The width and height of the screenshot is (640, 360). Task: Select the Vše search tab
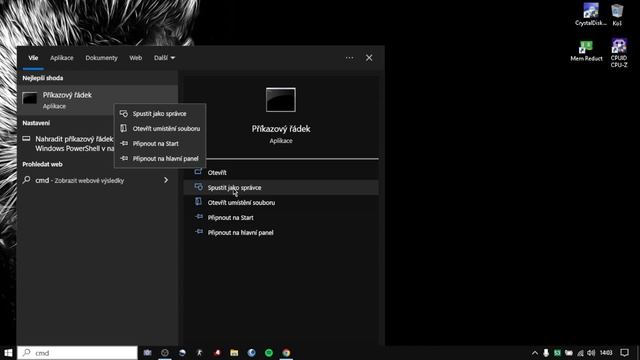click(x=33, y=58)
